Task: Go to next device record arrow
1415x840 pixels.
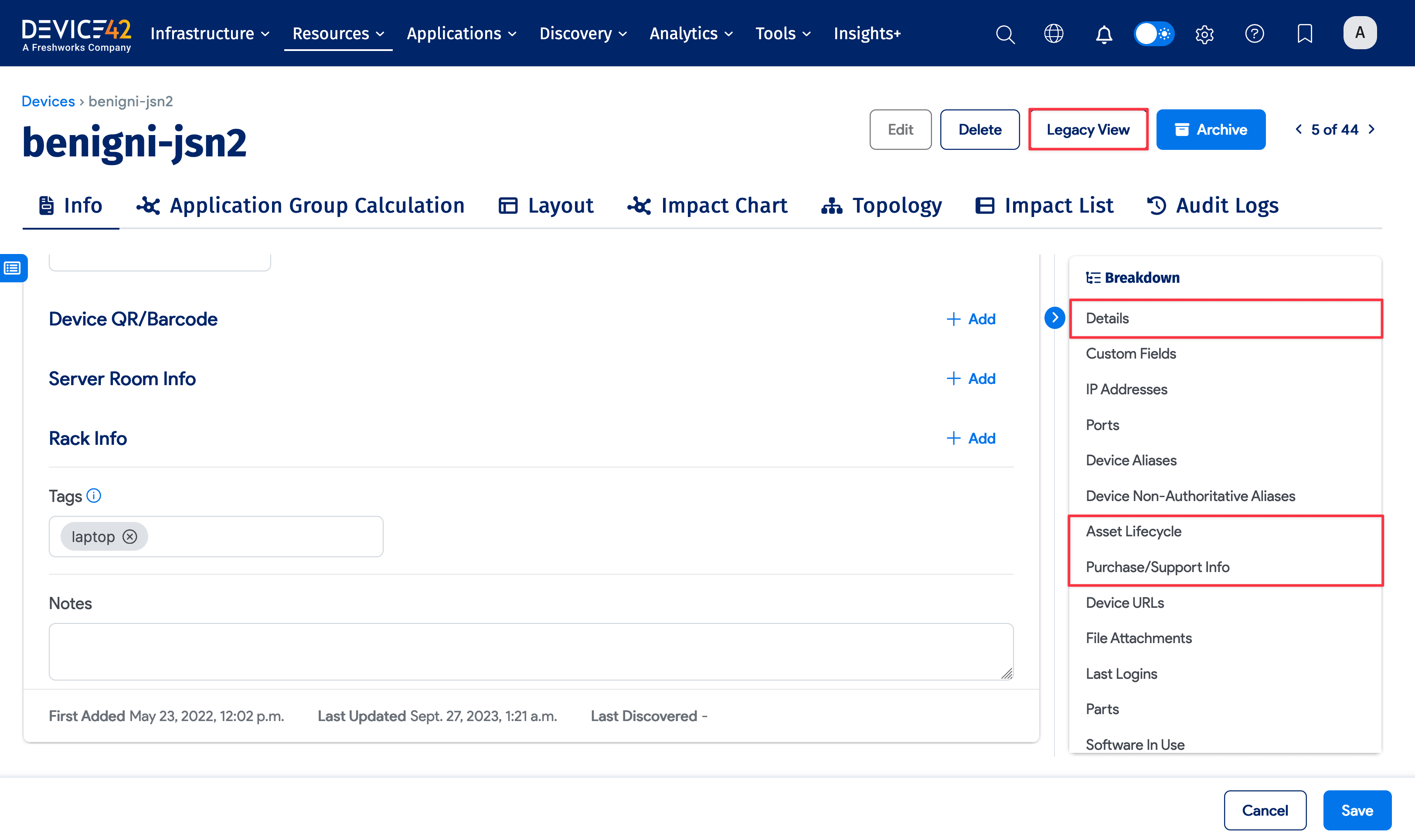Action: coord(1371,130)
